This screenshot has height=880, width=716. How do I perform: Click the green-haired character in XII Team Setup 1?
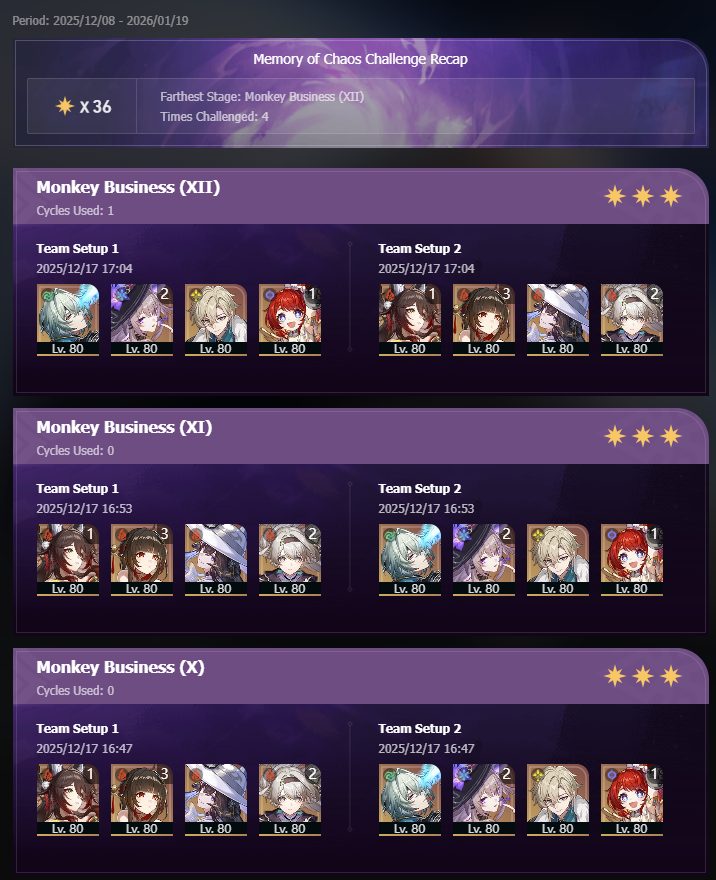(68, 320)
